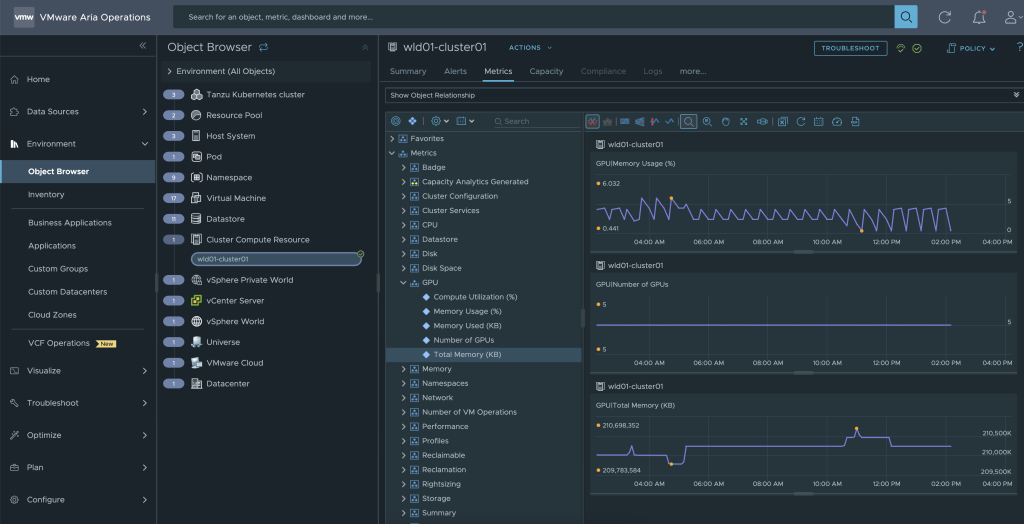Open the Capacity tab
Viewport: 1024px width, 524px height.
tap(547, 71)
